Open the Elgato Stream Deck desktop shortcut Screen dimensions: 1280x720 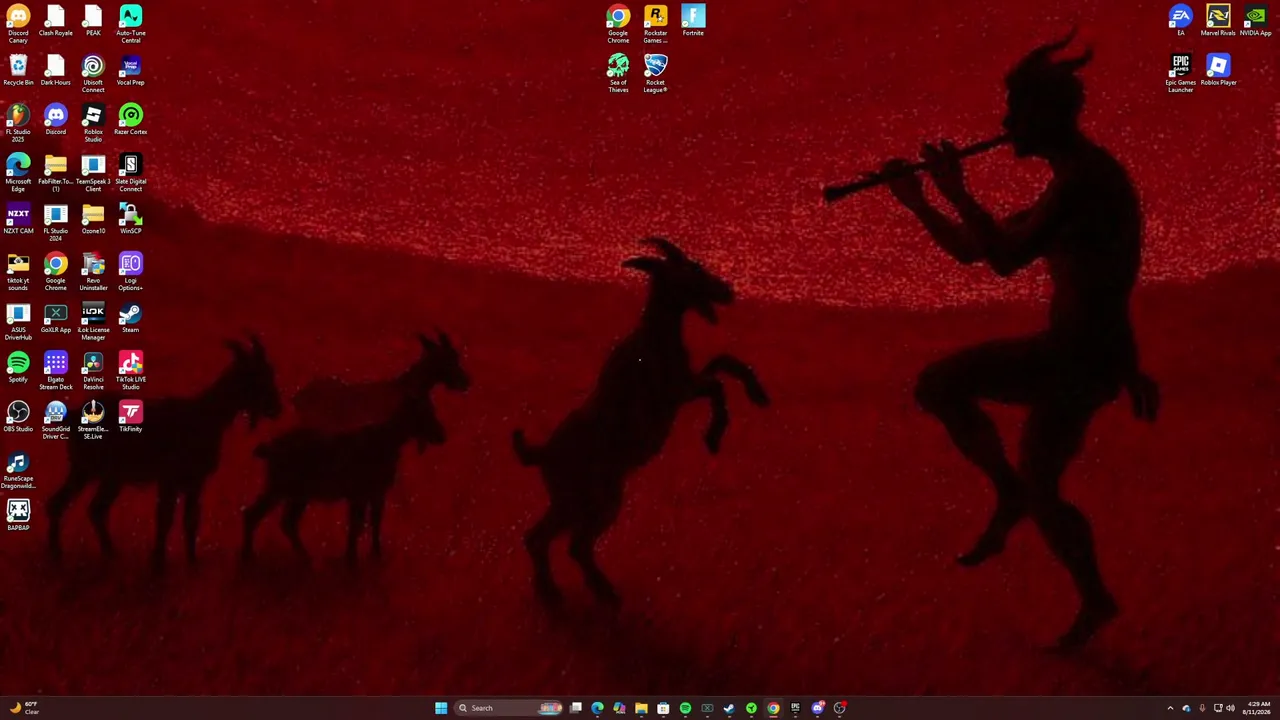[56, 371]
